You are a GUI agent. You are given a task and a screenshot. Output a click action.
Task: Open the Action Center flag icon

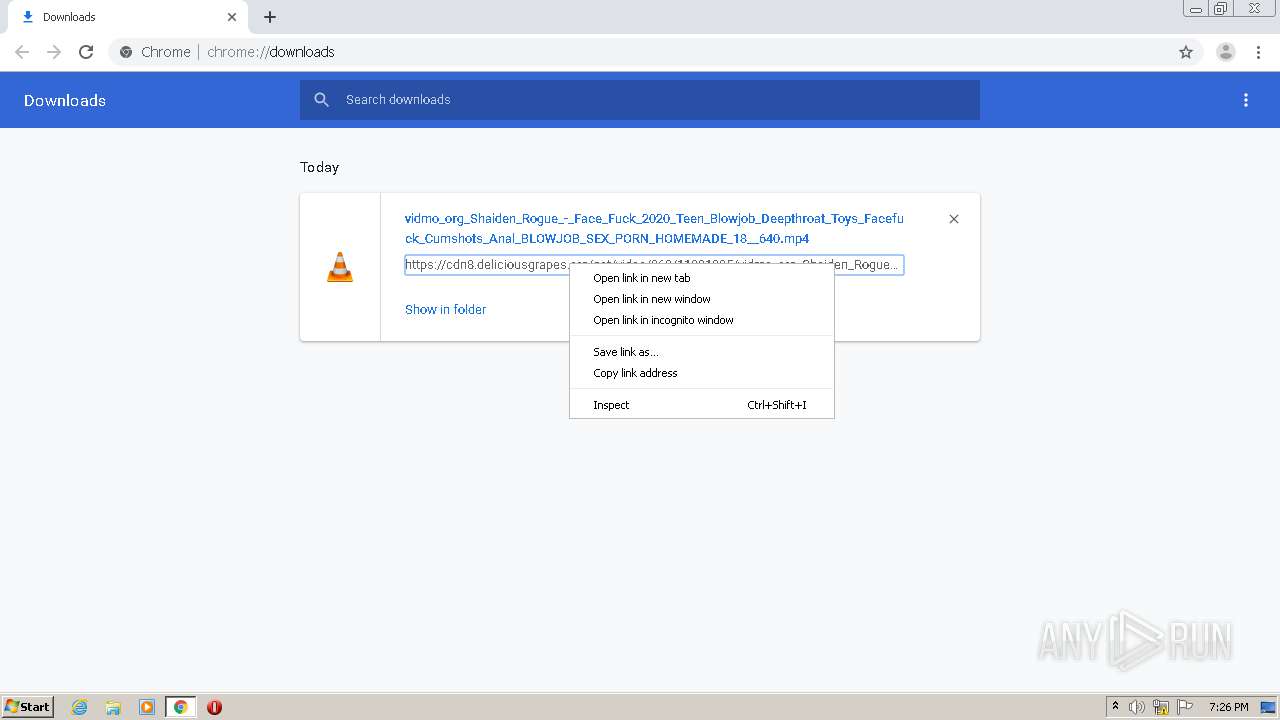[1185, 707]
